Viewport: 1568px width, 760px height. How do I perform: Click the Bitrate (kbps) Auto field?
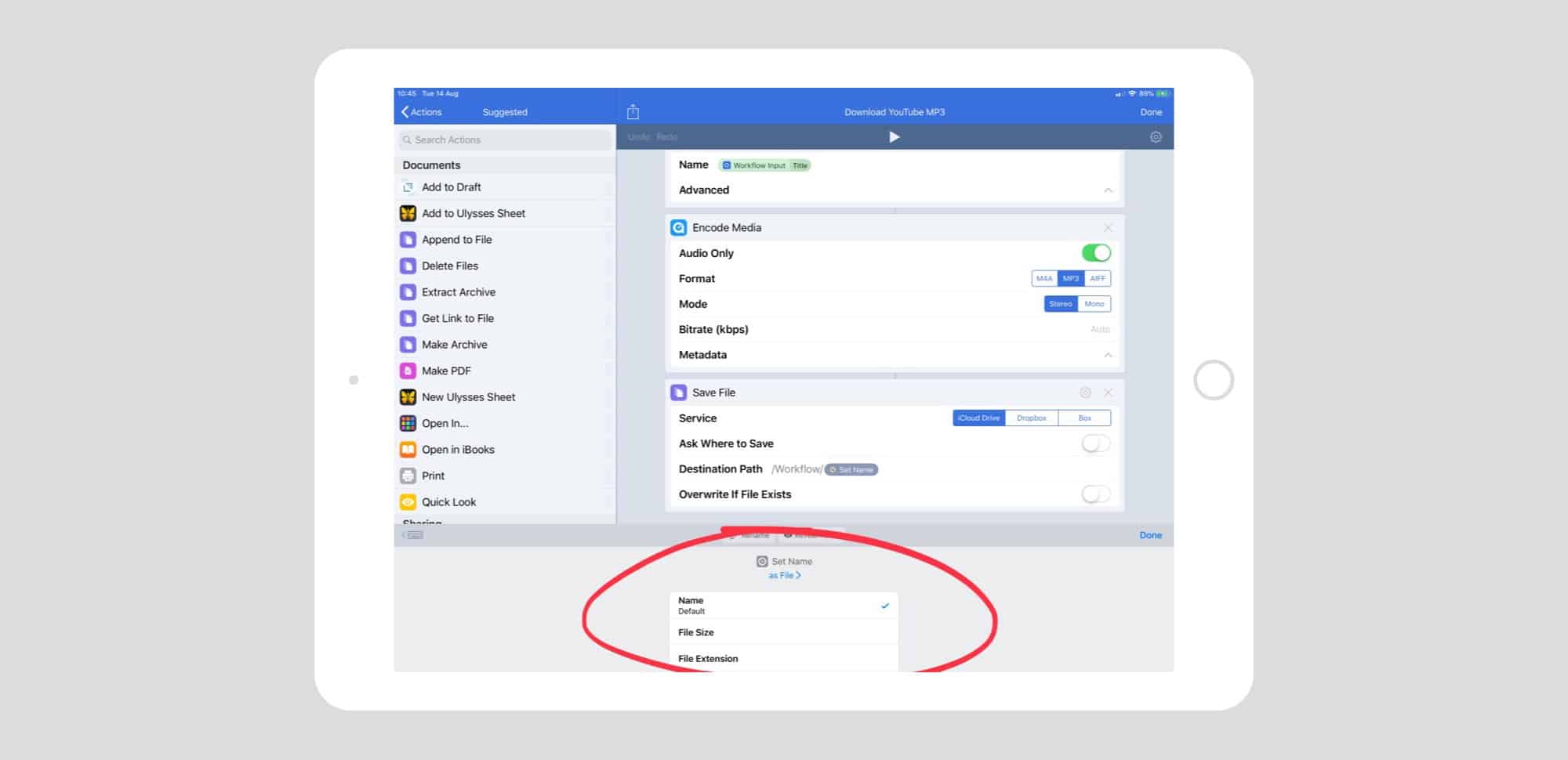pyautogui.click(x=1100, y=330)
